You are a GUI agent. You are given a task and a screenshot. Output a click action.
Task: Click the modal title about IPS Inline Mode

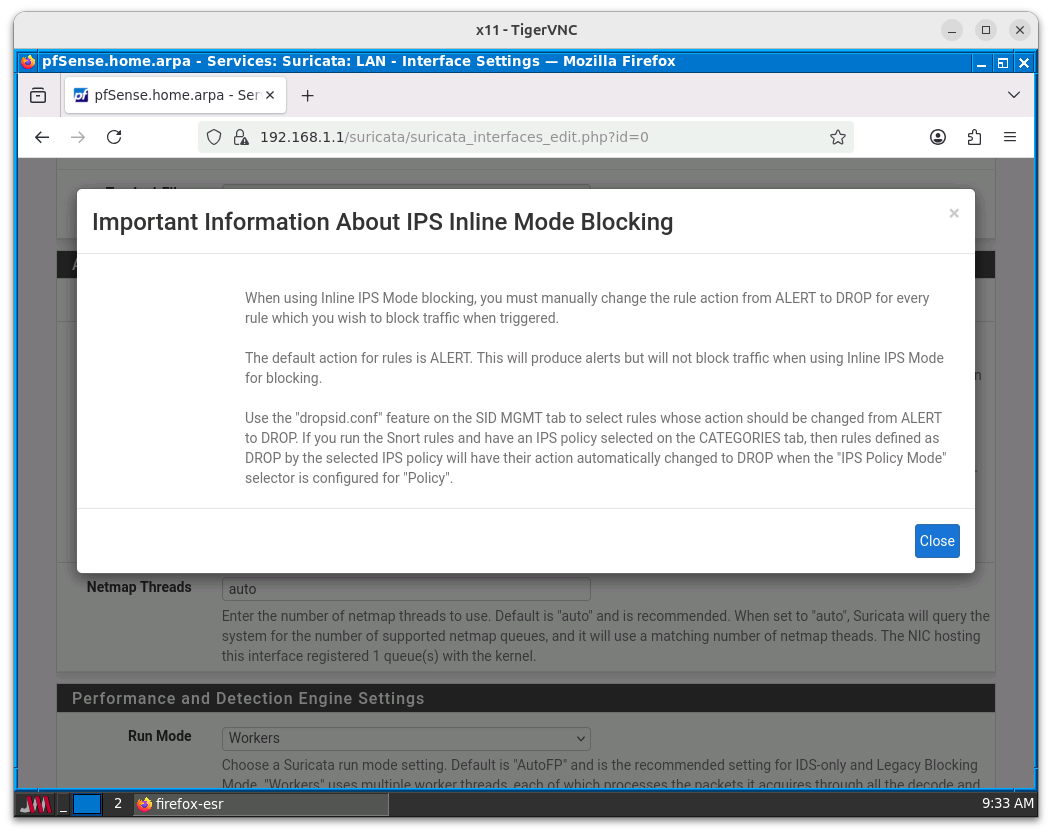382,222
